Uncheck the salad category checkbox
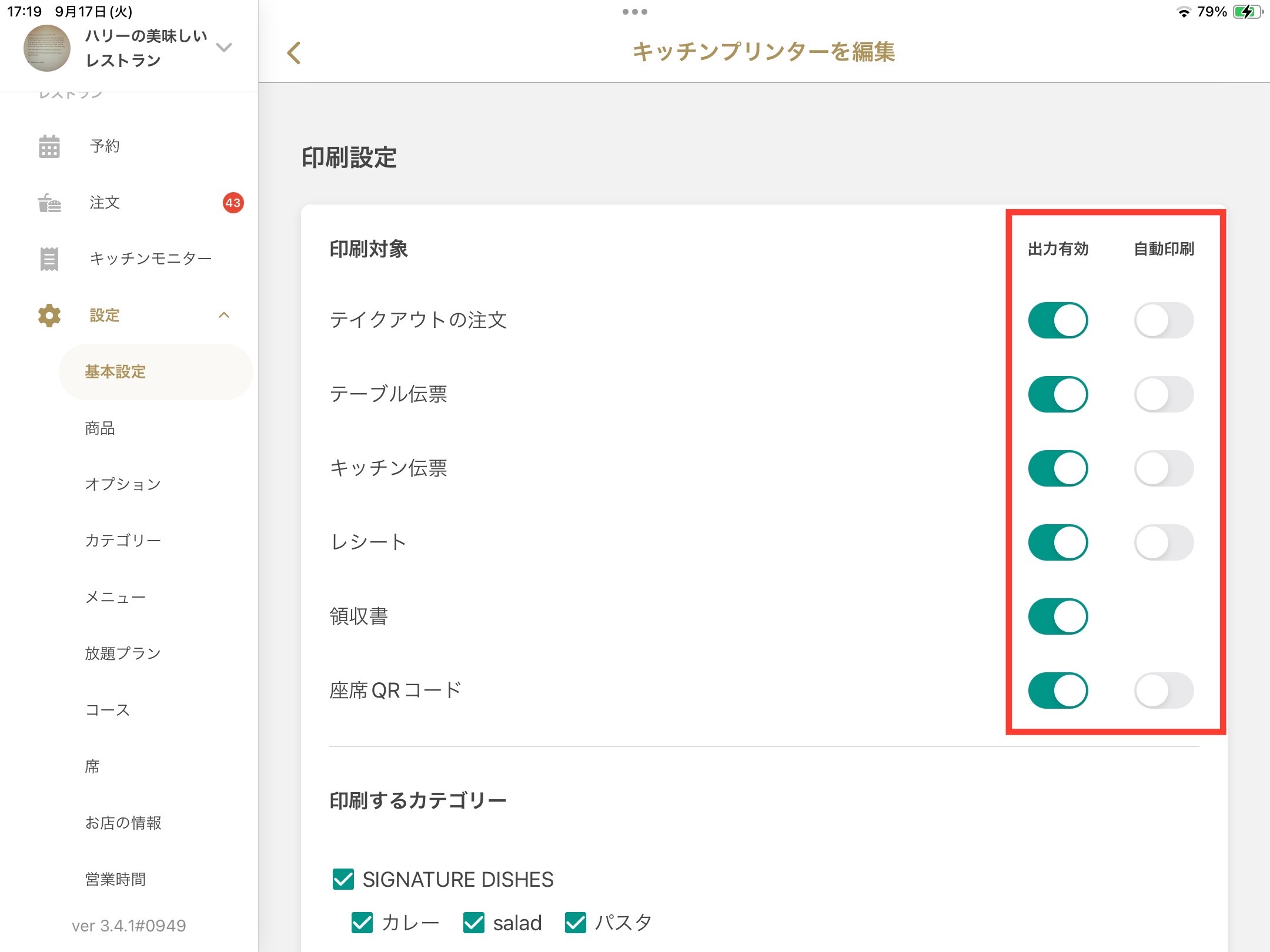The width and height of the screenshot is (1270, 952). coord(474,923)
